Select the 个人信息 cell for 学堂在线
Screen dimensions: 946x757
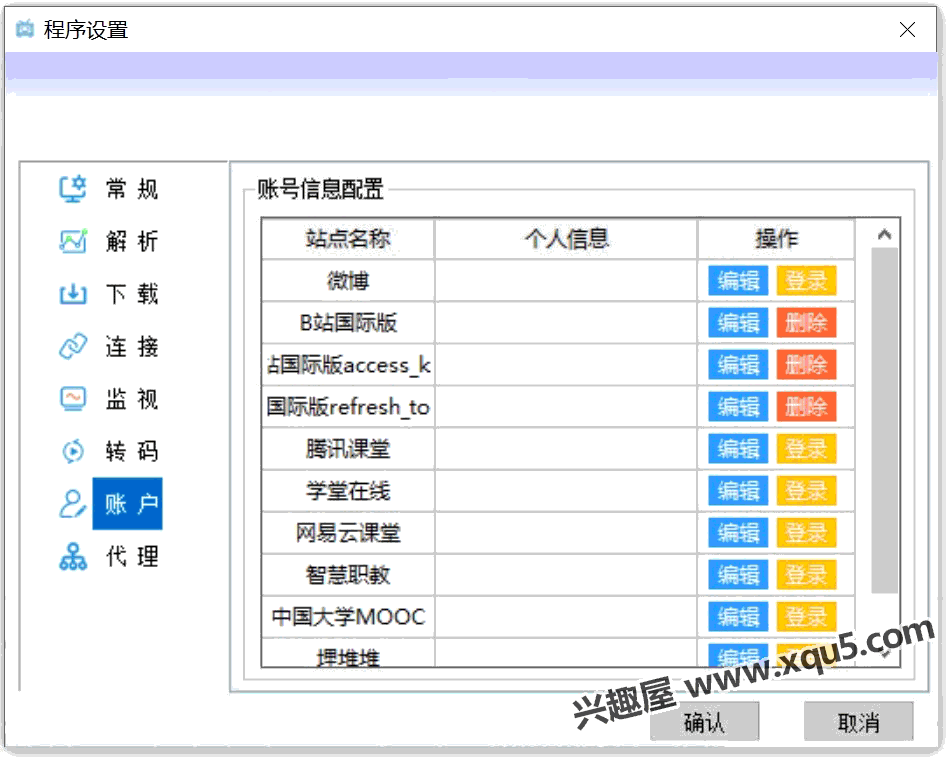pyautogui.click(x=566, y=491)
